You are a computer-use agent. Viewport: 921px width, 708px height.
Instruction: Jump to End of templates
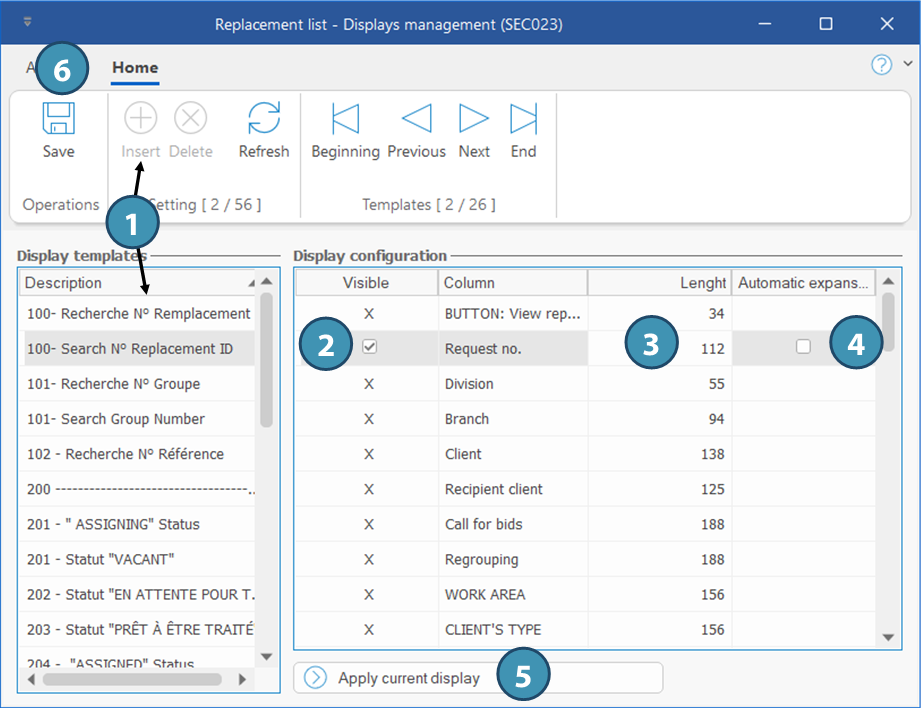pyautogui.click(x=523, y=119)
